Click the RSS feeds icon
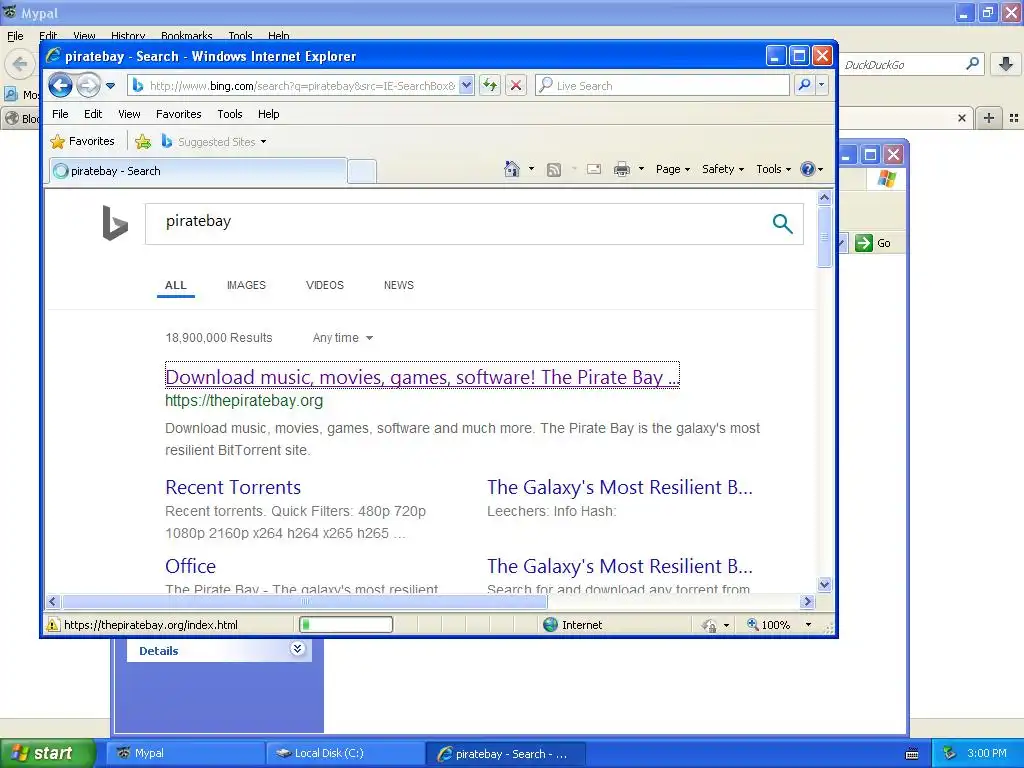Image resolution: width=1024 pixels, height=768 pixels. coord(554,170)
